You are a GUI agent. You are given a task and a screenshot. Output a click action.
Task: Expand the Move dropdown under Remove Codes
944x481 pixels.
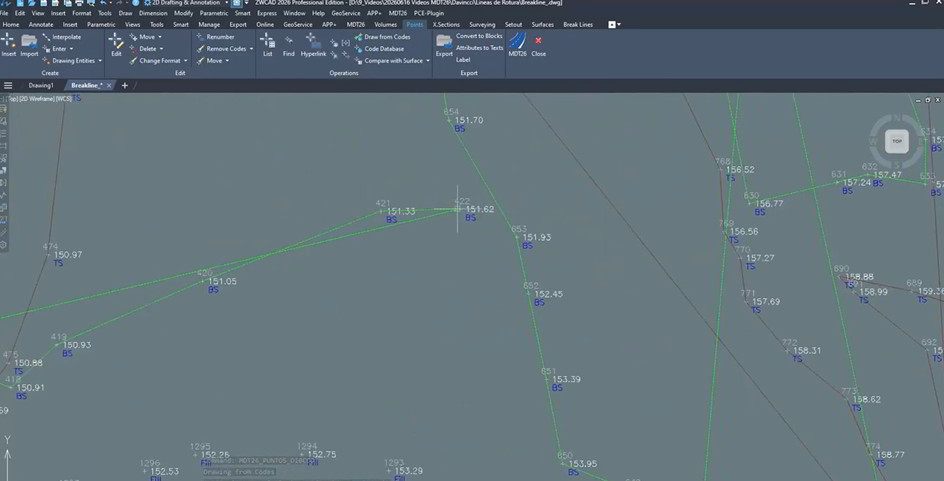point(228,61)
